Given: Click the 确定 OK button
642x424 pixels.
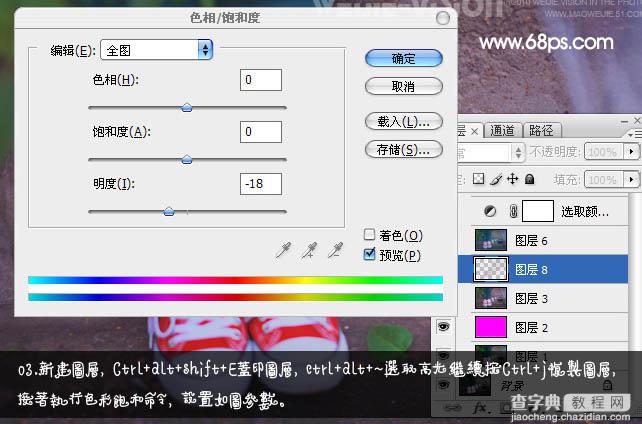Looking at the screenshot, I should (403, 59).
